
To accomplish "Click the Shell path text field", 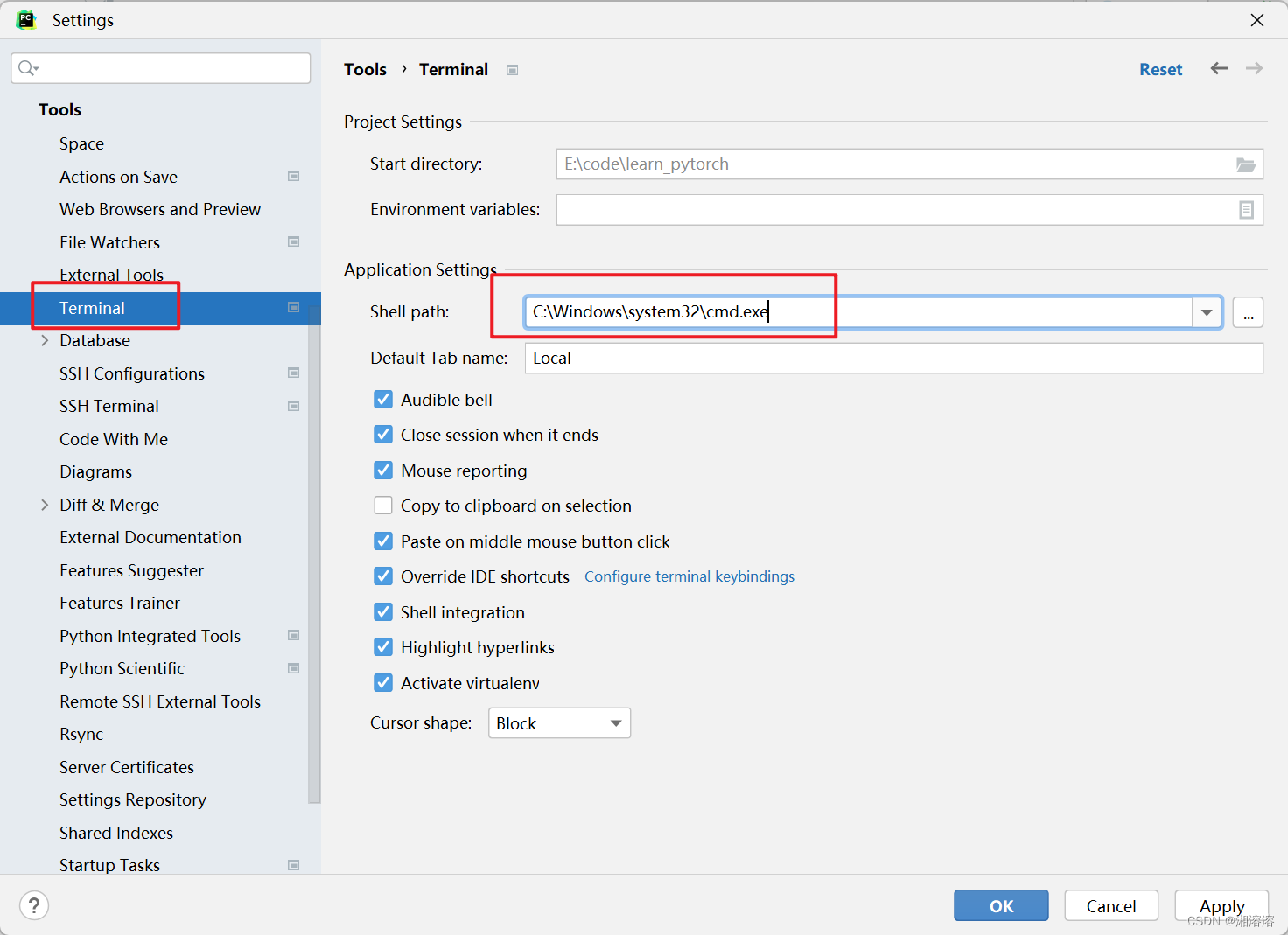I will tap(858, 312).
